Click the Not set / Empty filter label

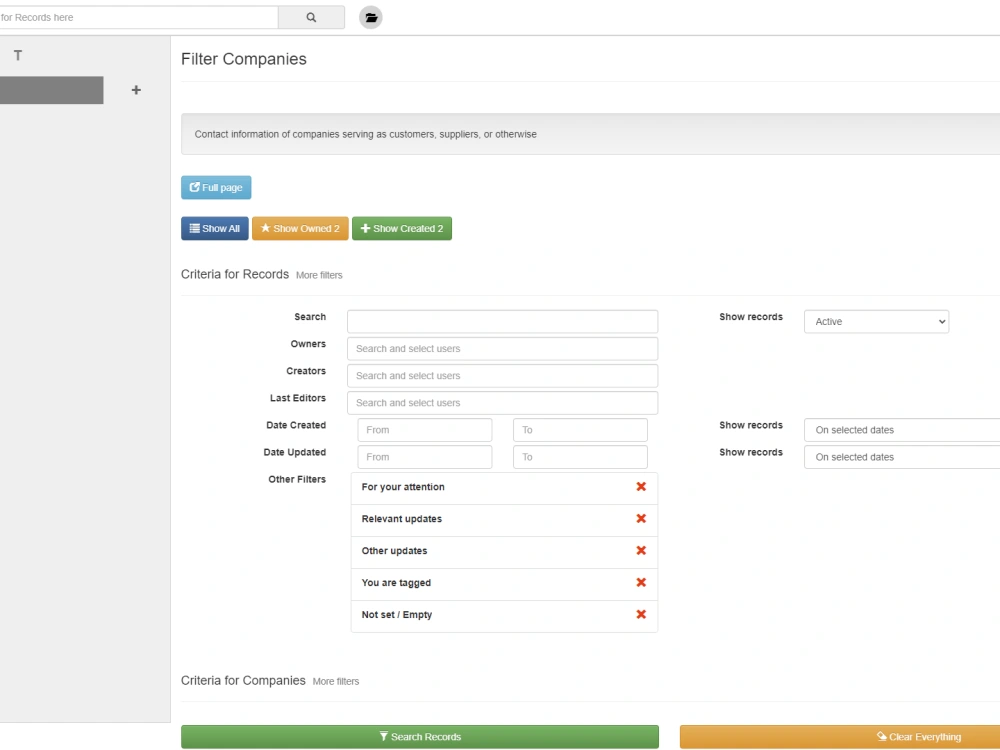pyautogui.click(x=397, y=615)
